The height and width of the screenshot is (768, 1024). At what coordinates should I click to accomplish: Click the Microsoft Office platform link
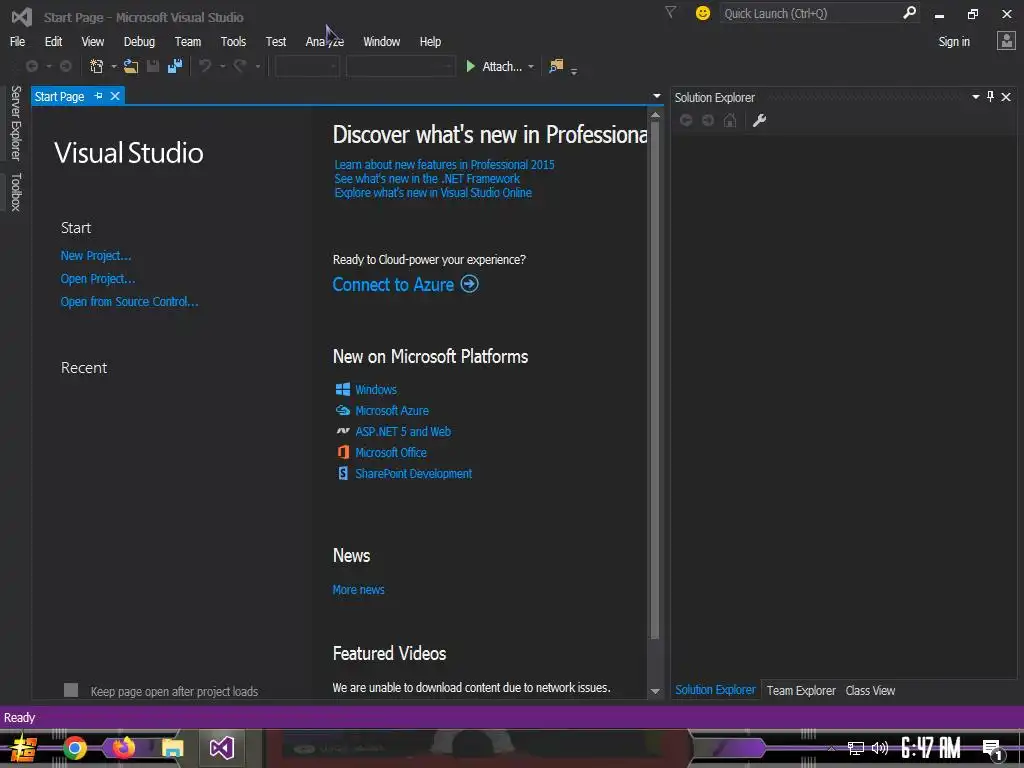[391, 452]
